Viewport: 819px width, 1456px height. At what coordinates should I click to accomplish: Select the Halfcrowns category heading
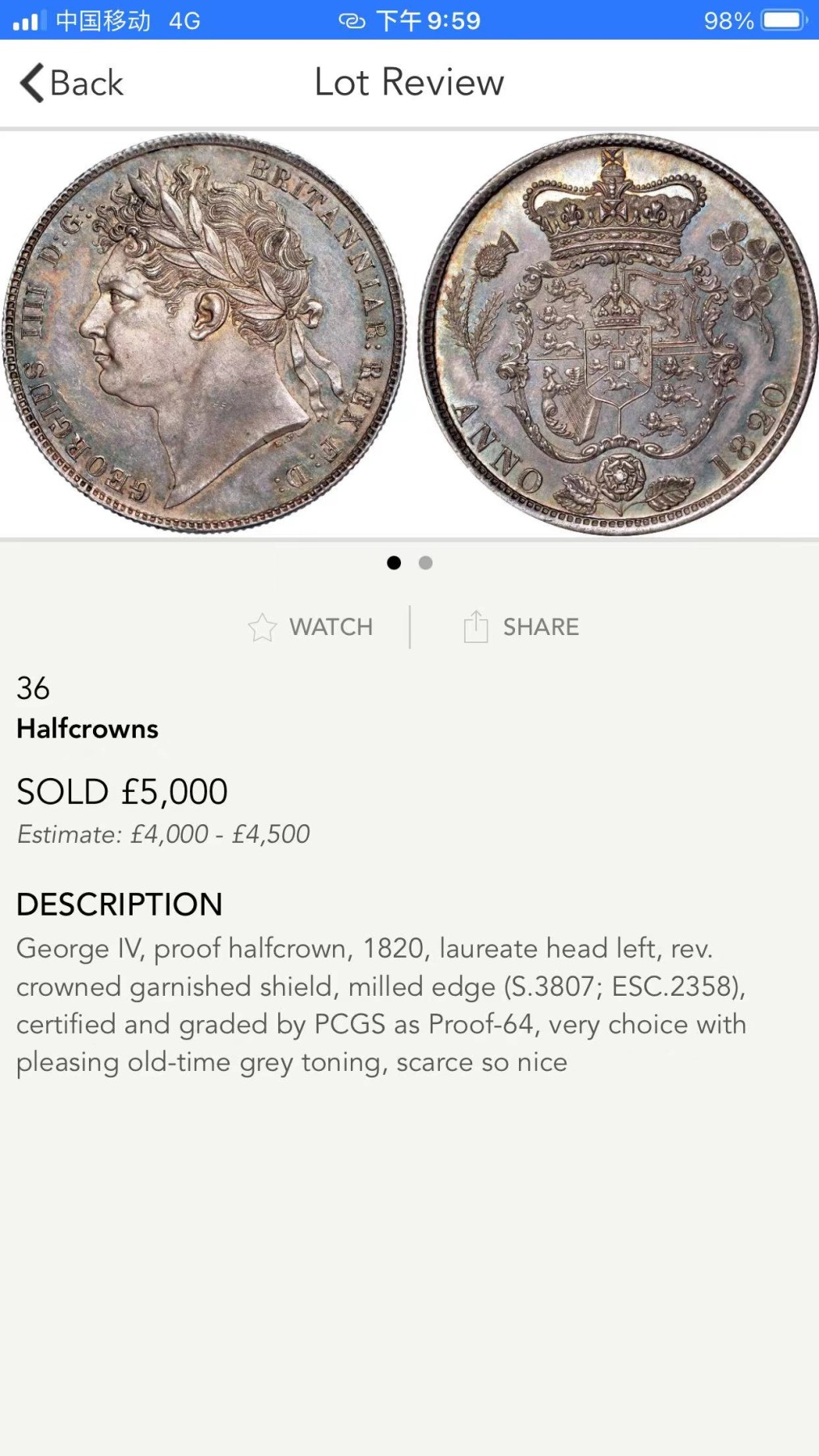(x=87, y=729)
